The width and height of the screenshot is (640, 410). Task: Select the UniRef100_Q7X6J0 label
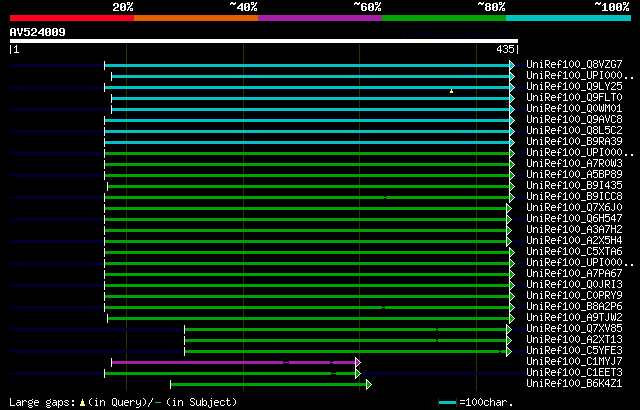(x=574, y=208)
